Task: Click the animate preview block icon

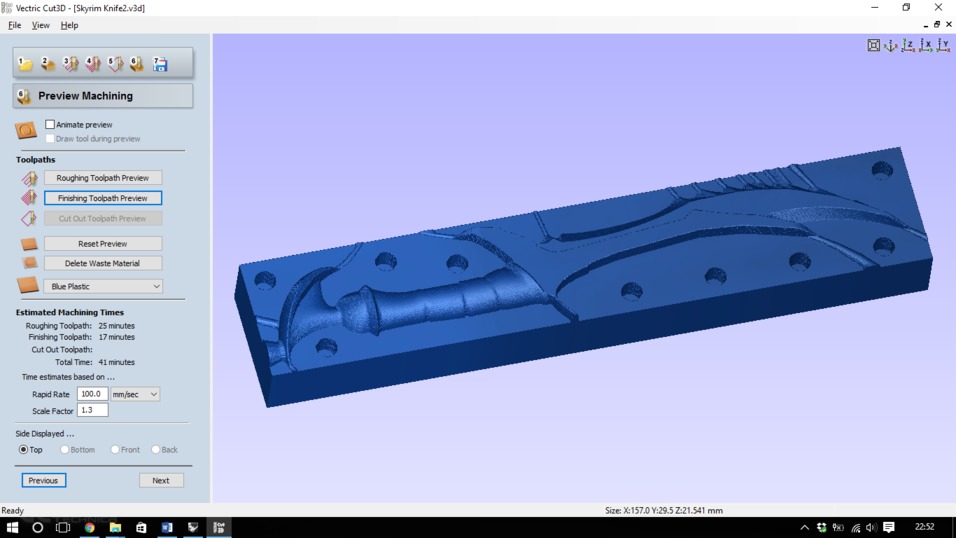Action: tap(26, 130)
